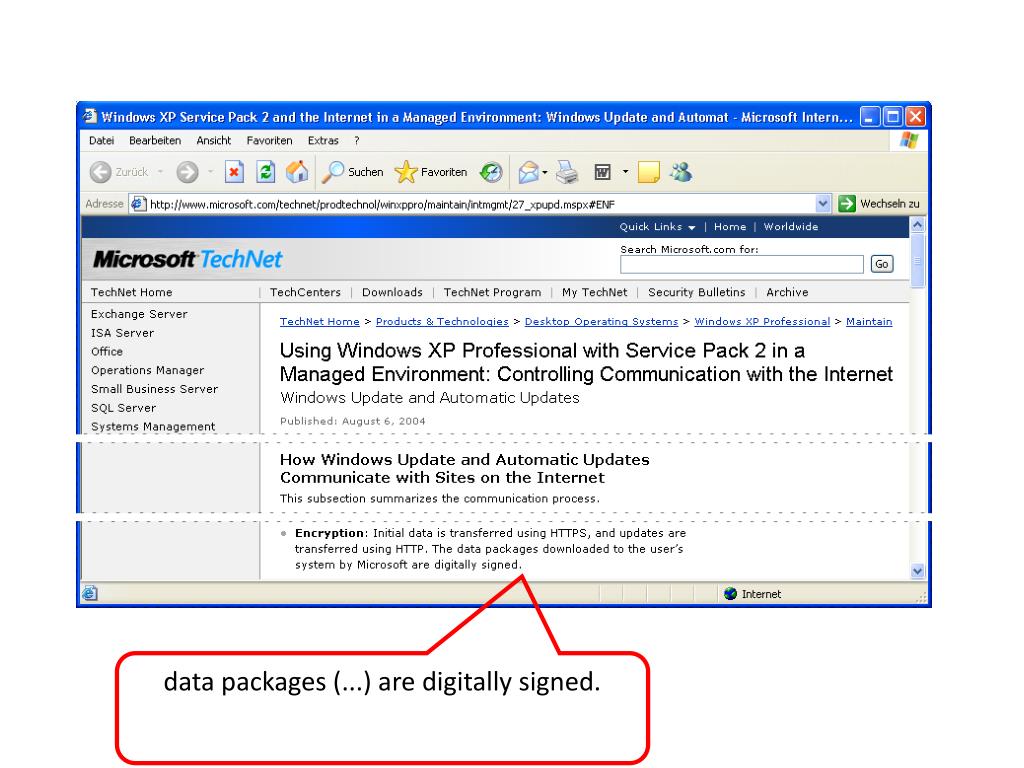Image resolution: width=1024 pixels, height=768 pixels.
Task: Open Favoriten star button
Action: pyautogui.click(x=431, y=172)
